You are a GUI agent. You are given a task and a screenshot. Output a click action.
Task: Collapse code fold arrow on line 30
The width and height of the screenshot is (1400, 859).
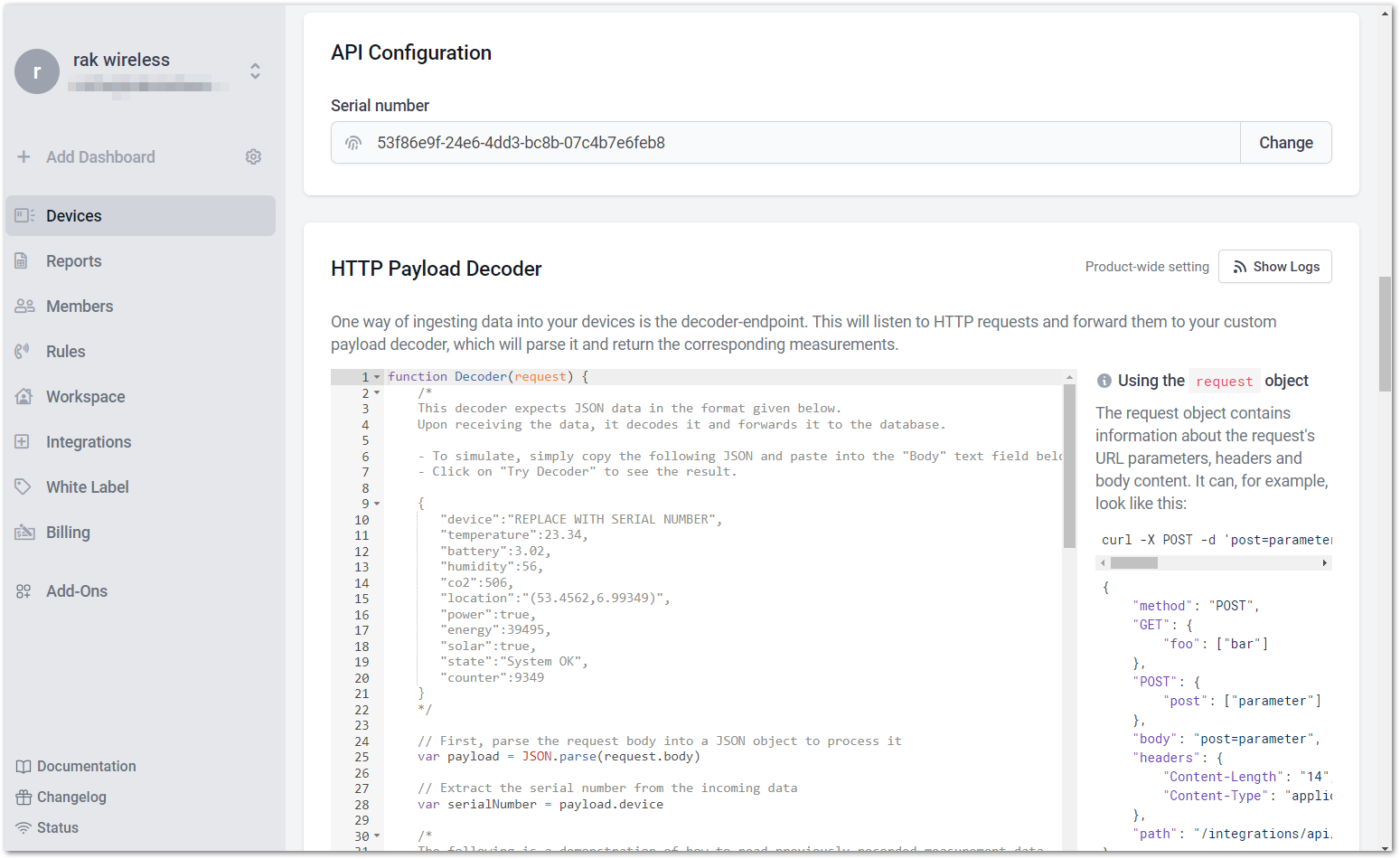click(x=377, y=836)
